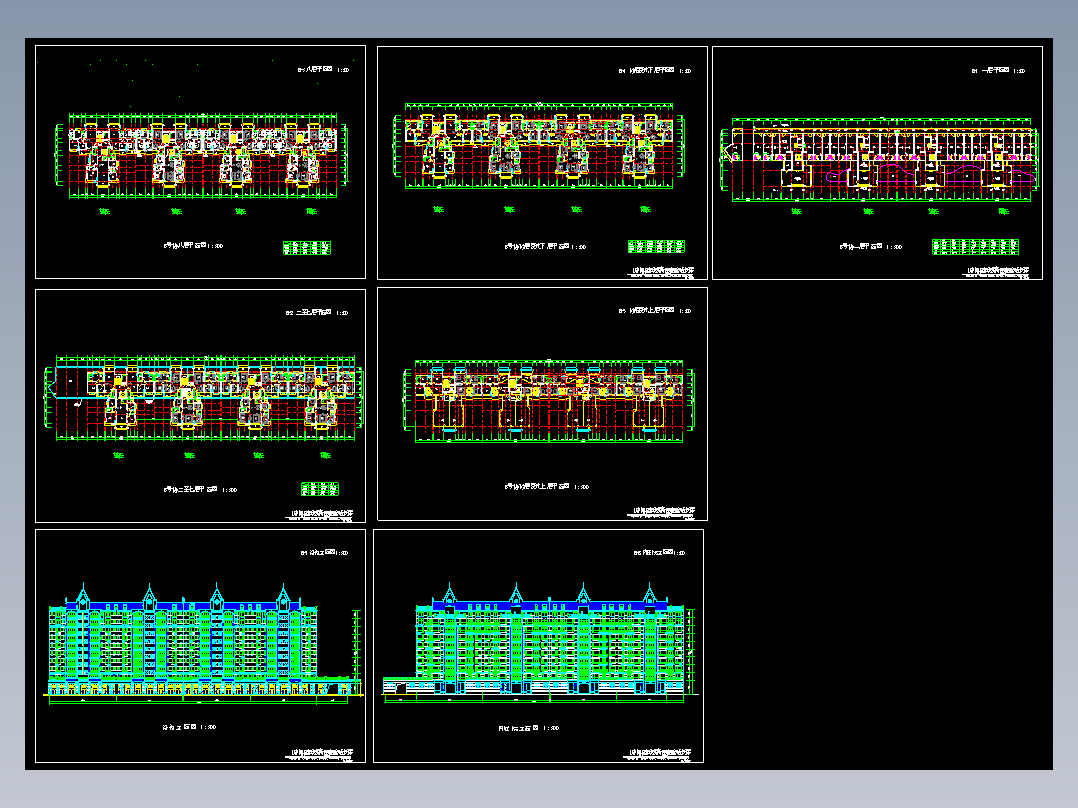Click the caption below the top-left floor plan
Screen dimensions: 1078x808
[193, 245]
